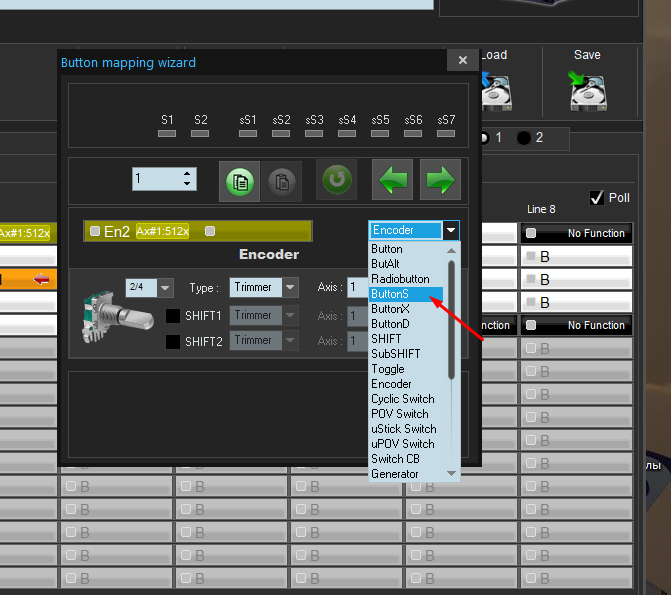Choose ButtonD from the list
671x595 pixels.
click(x=406, y=324)
